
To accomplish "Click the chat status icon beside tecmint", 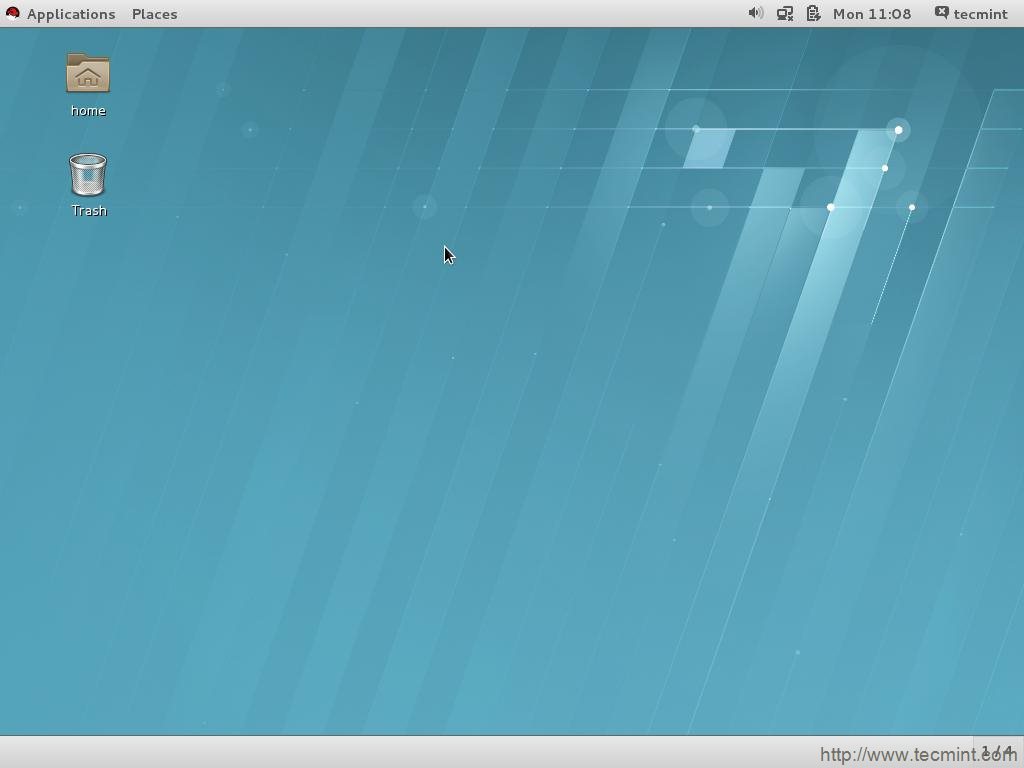I will [941, 12].
